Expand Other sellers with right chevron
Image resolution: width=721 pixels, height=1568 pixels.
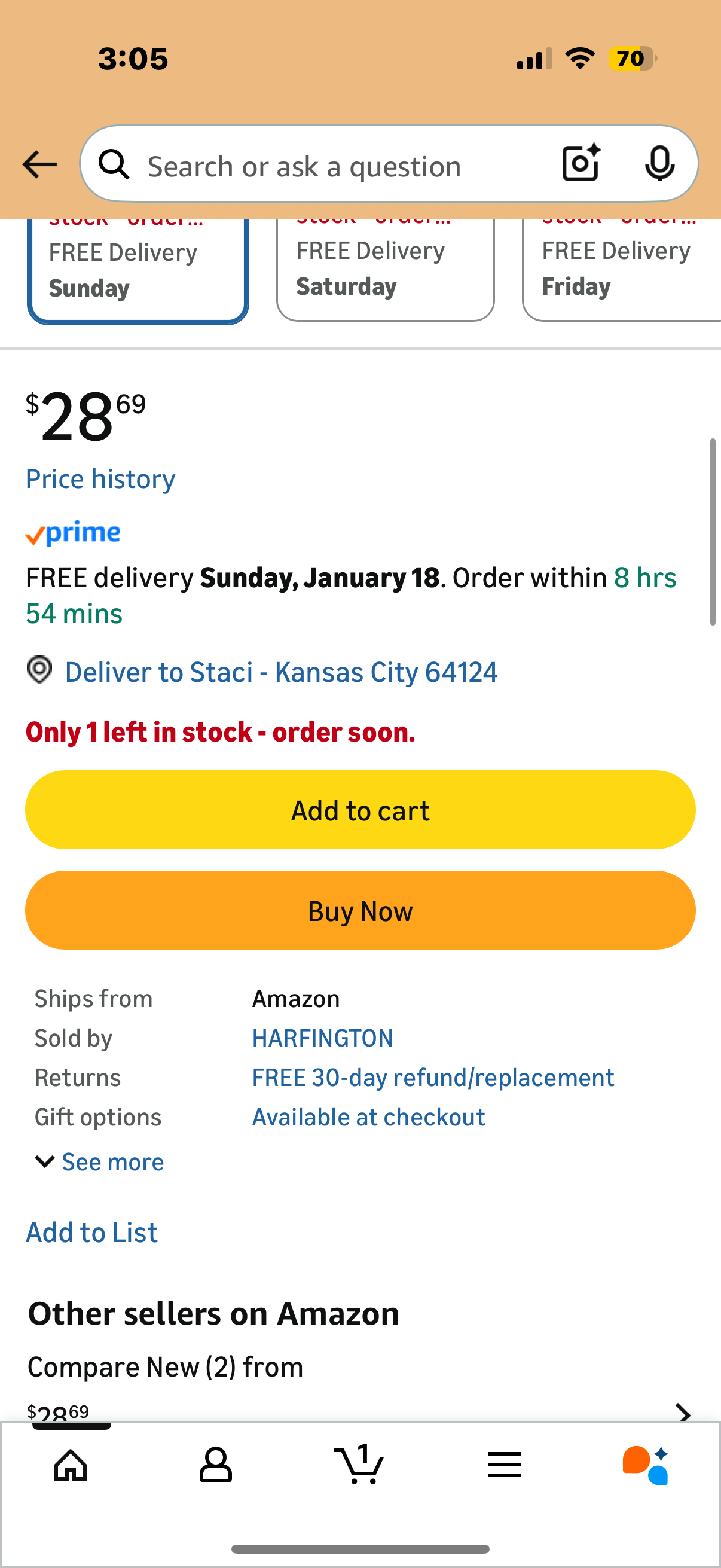(684, 1411)
